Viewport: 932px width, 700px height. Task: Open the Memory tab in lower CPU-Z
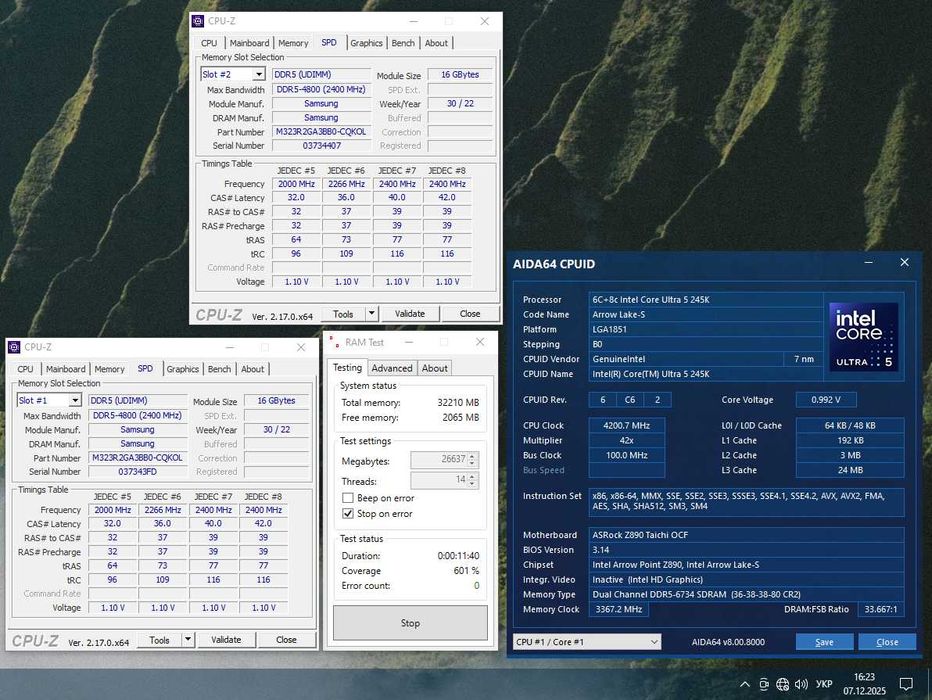tap(109, 370)
